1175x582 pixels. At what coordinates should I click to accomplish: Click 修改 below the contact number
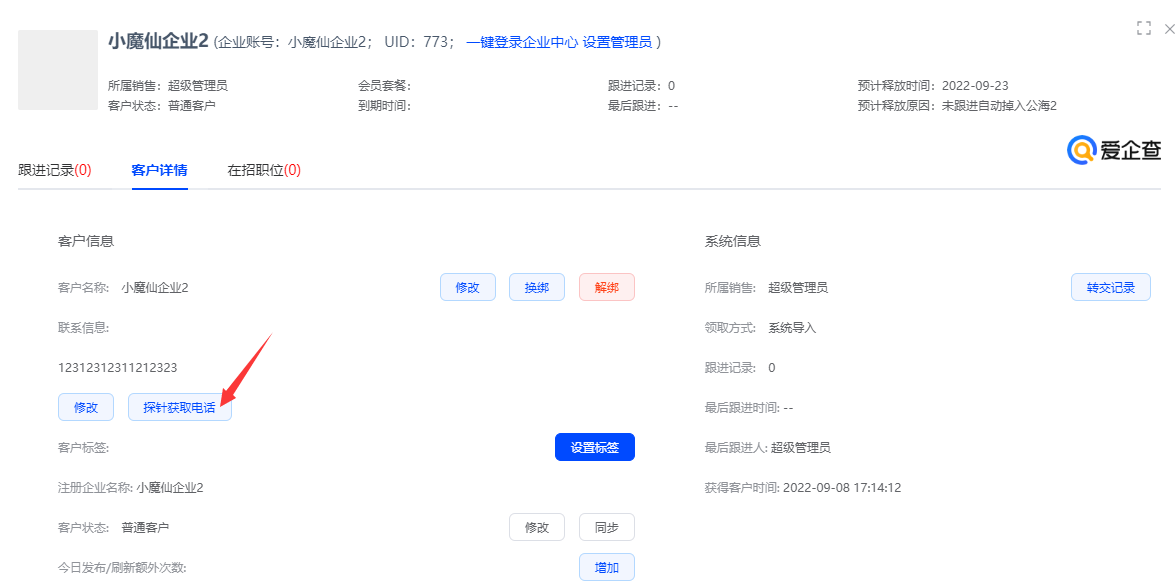point(85,407)
